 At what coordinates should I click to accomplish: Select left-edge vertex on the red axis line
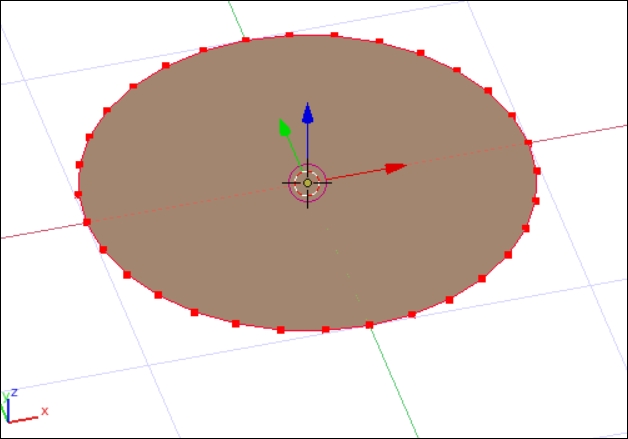pyautogui.click(x=87, y=222)
